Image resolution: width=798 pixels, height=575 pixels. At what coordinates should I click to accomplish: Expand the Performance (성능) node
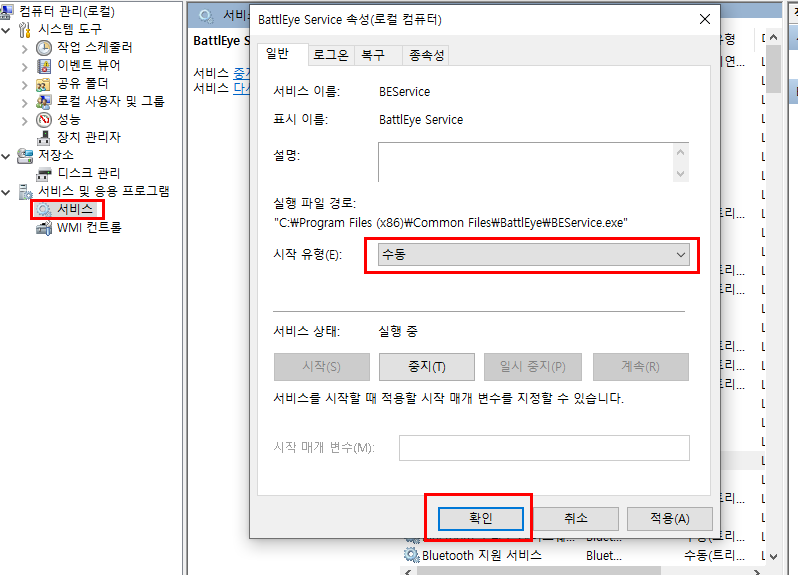[25, 121]
